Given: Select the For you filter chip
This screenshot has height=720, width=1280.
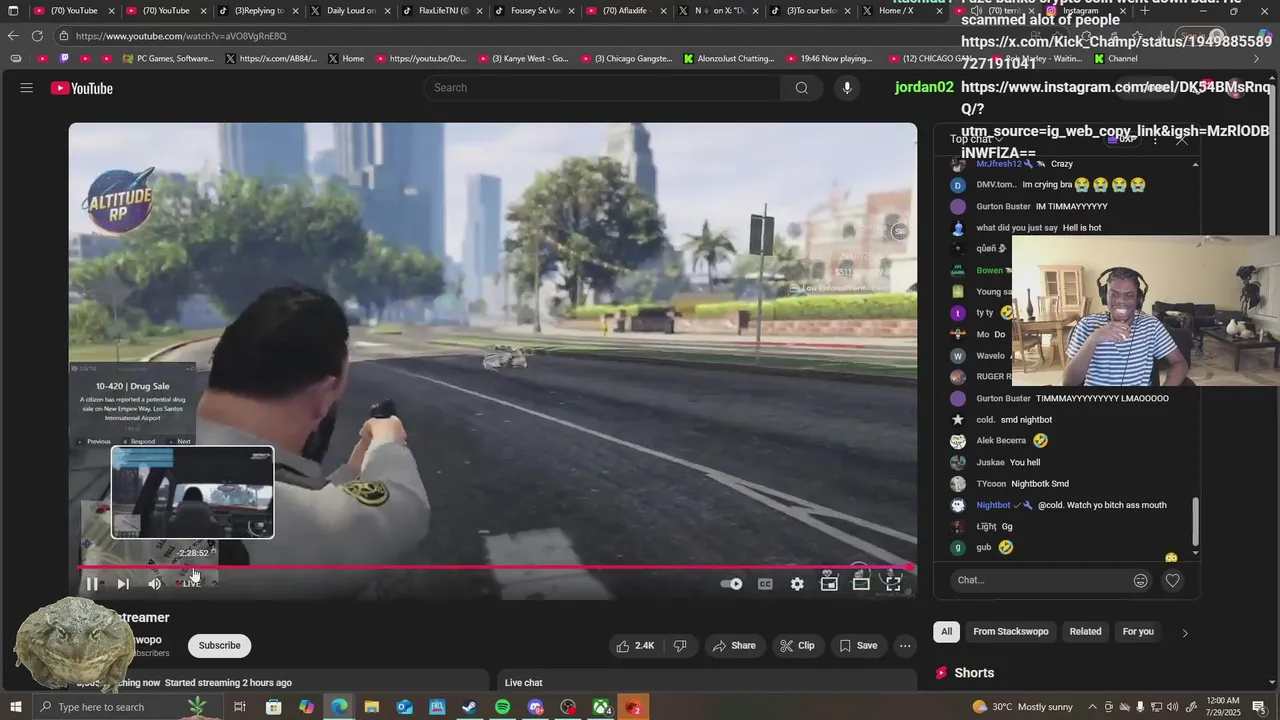Looking at the screenshot, I should click(1138, 632).
